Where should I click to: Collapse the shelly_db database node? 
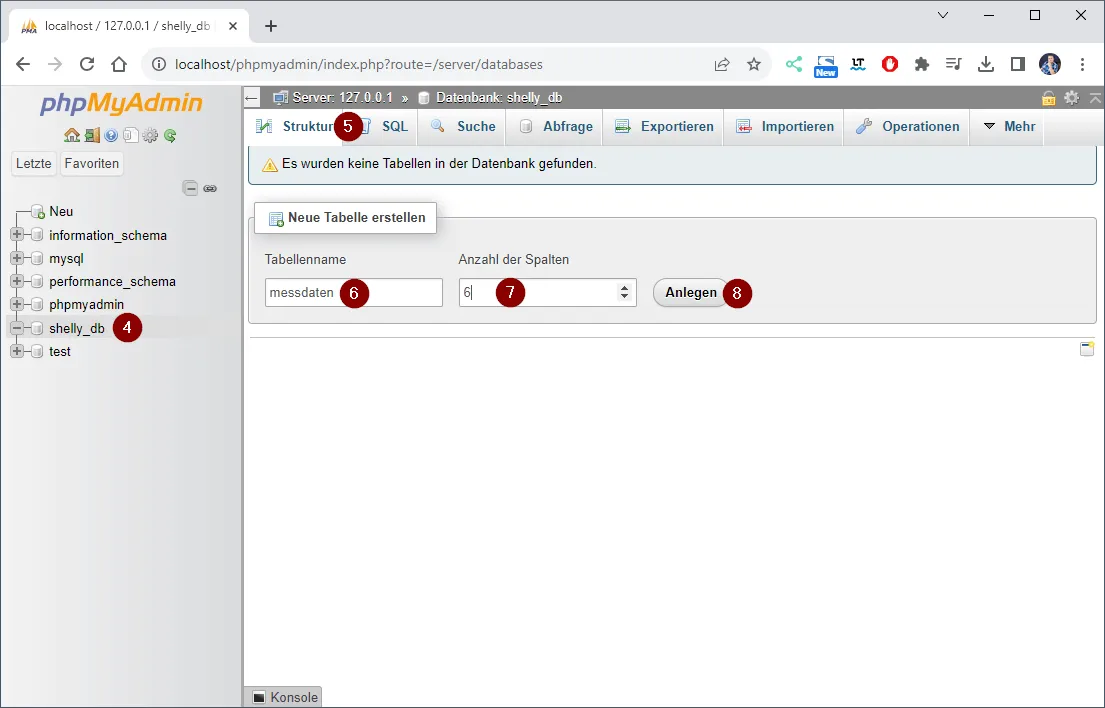(17, 328)
